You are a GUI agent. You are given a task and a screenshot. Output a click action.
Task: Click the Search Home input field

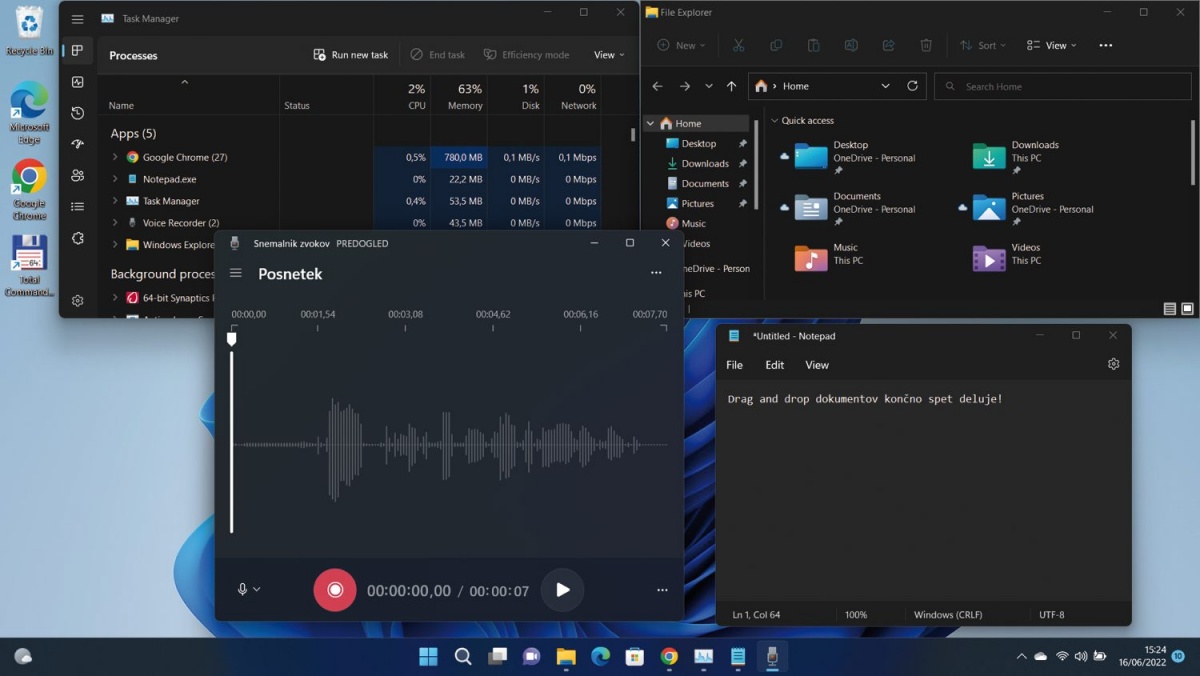pyautogui.click(x=1062, y=86)
